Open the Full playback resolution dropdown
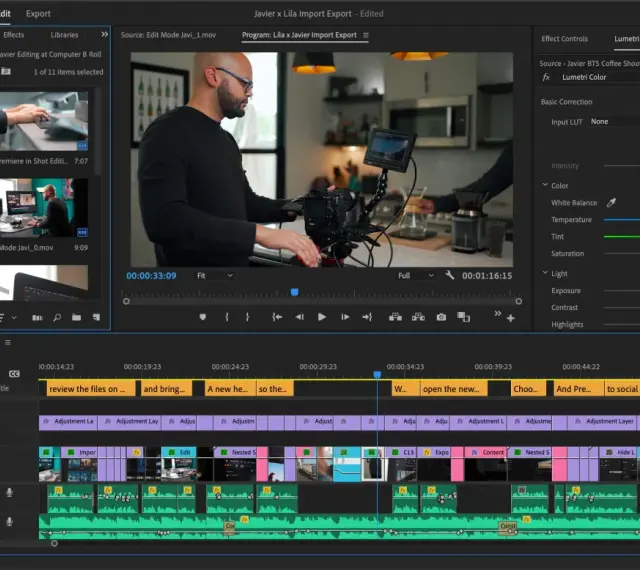Image resolution: width=640 pixels, height=570 pixels. pos(416,276)
